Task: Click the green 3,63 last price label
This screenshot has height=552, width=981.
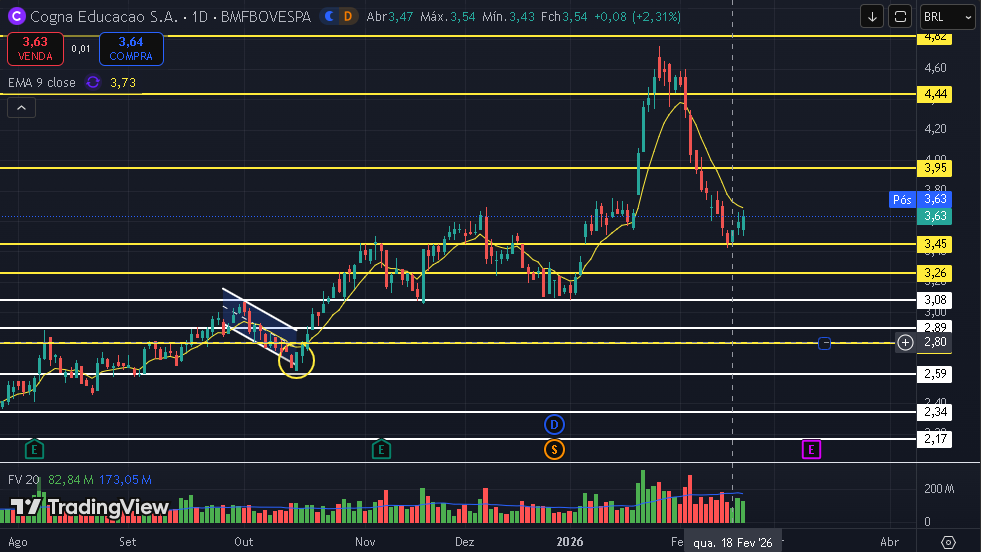Action: (935, 216)
